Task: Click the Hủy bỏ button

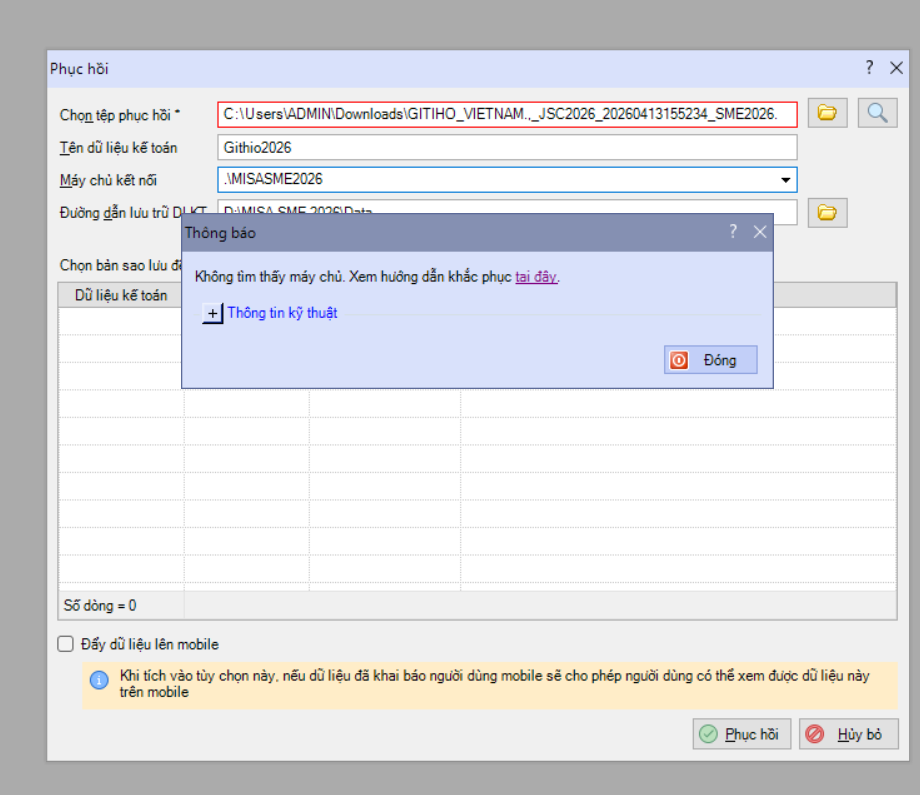Action: 848,734
